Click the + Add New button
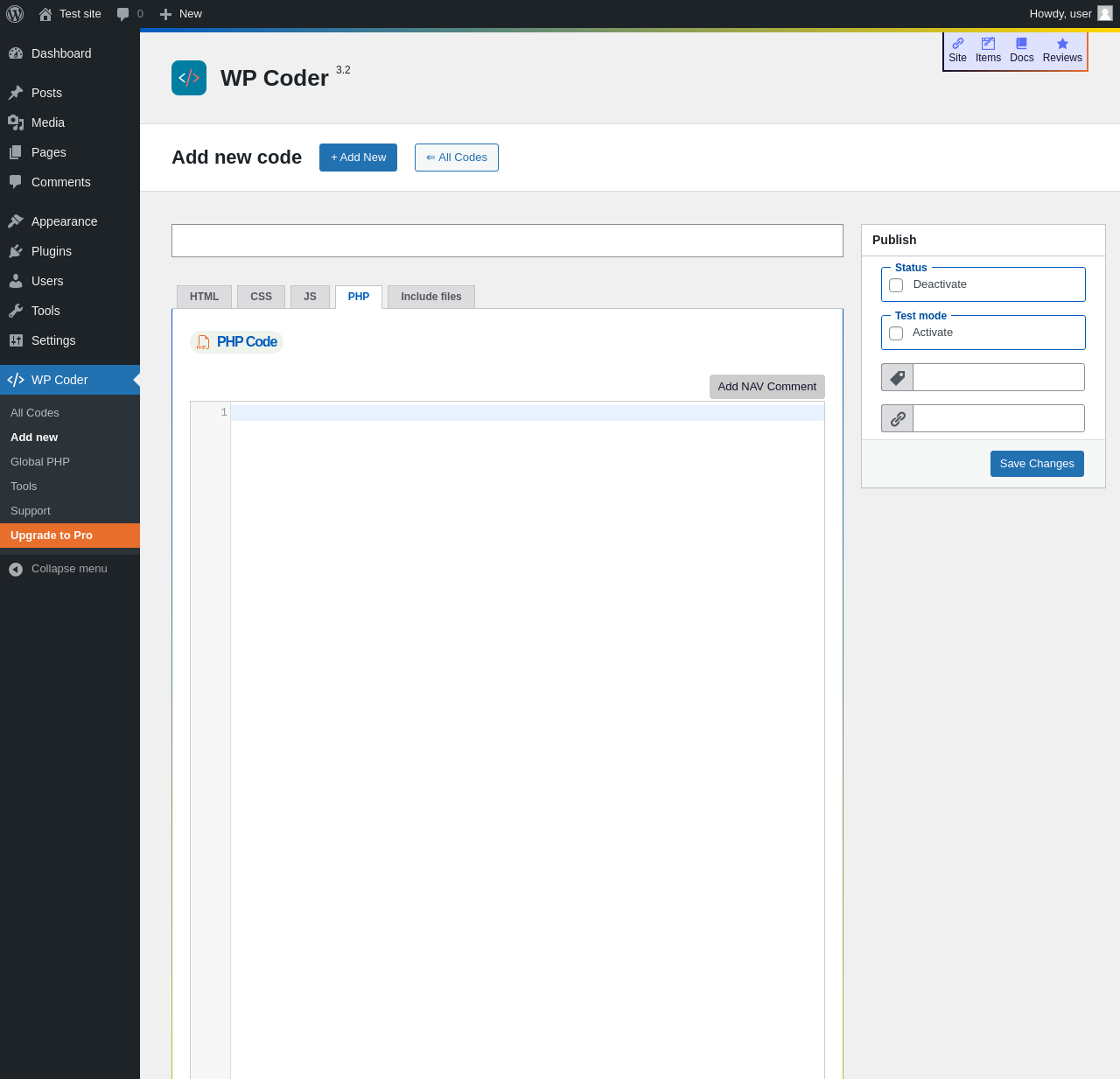This screenshot has height=1079, width=1120. click(x=358, y=158)
